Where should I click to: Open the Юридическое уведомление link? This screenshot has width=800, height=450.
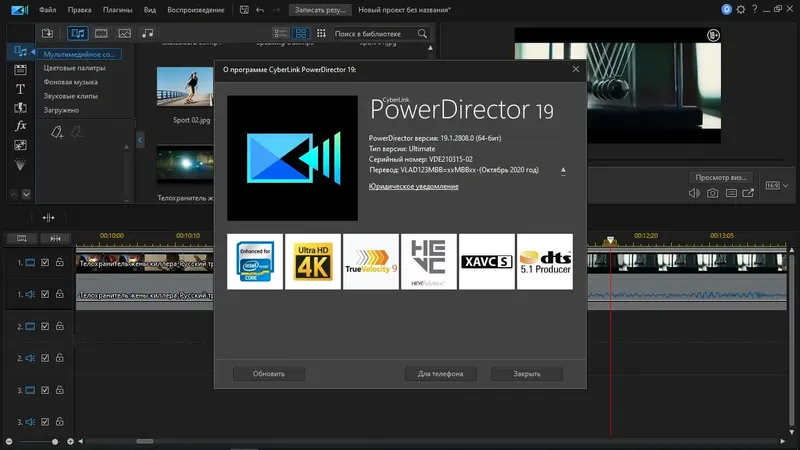[x=414, y=187]
